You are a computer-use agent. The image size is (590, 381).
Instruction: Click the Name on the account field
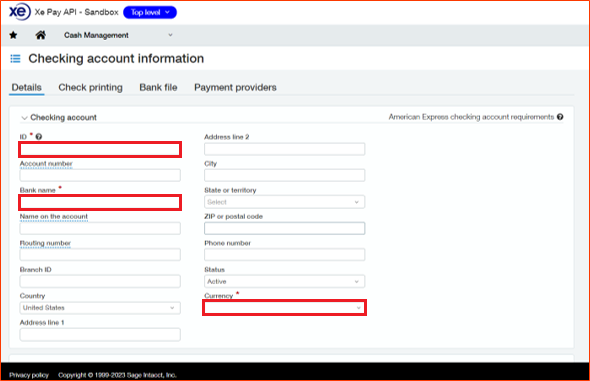click(100, 228)
